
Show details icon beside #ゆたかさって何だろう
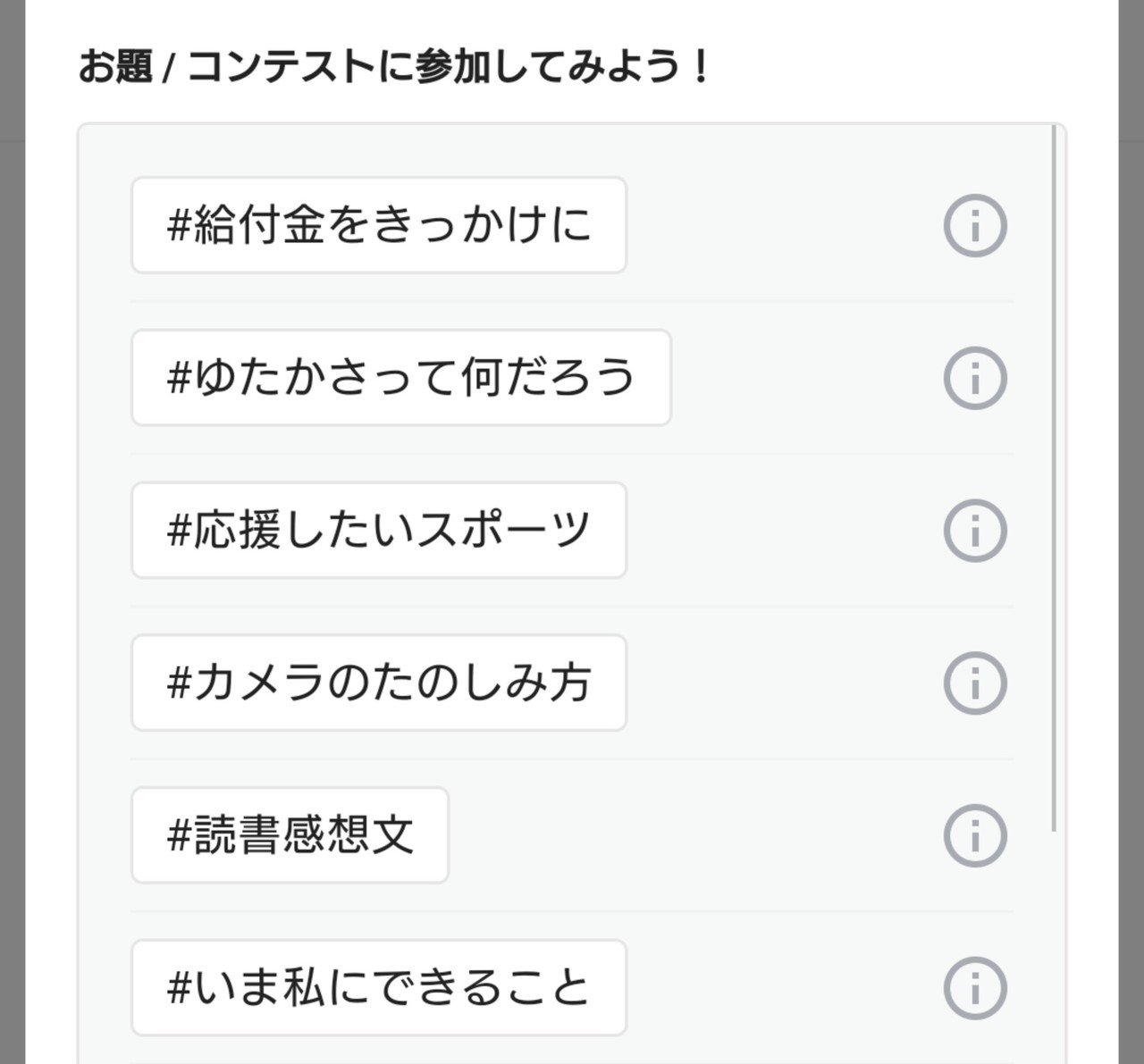tap(975, 378)
